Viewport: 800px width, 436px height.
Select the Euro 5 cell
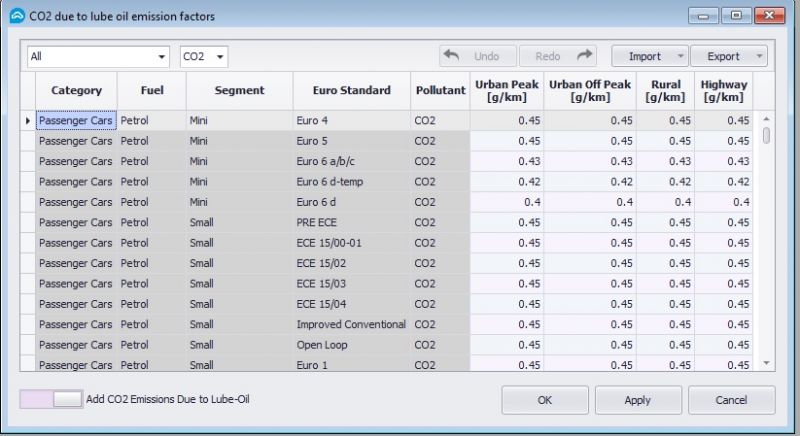tap(352, 141)
